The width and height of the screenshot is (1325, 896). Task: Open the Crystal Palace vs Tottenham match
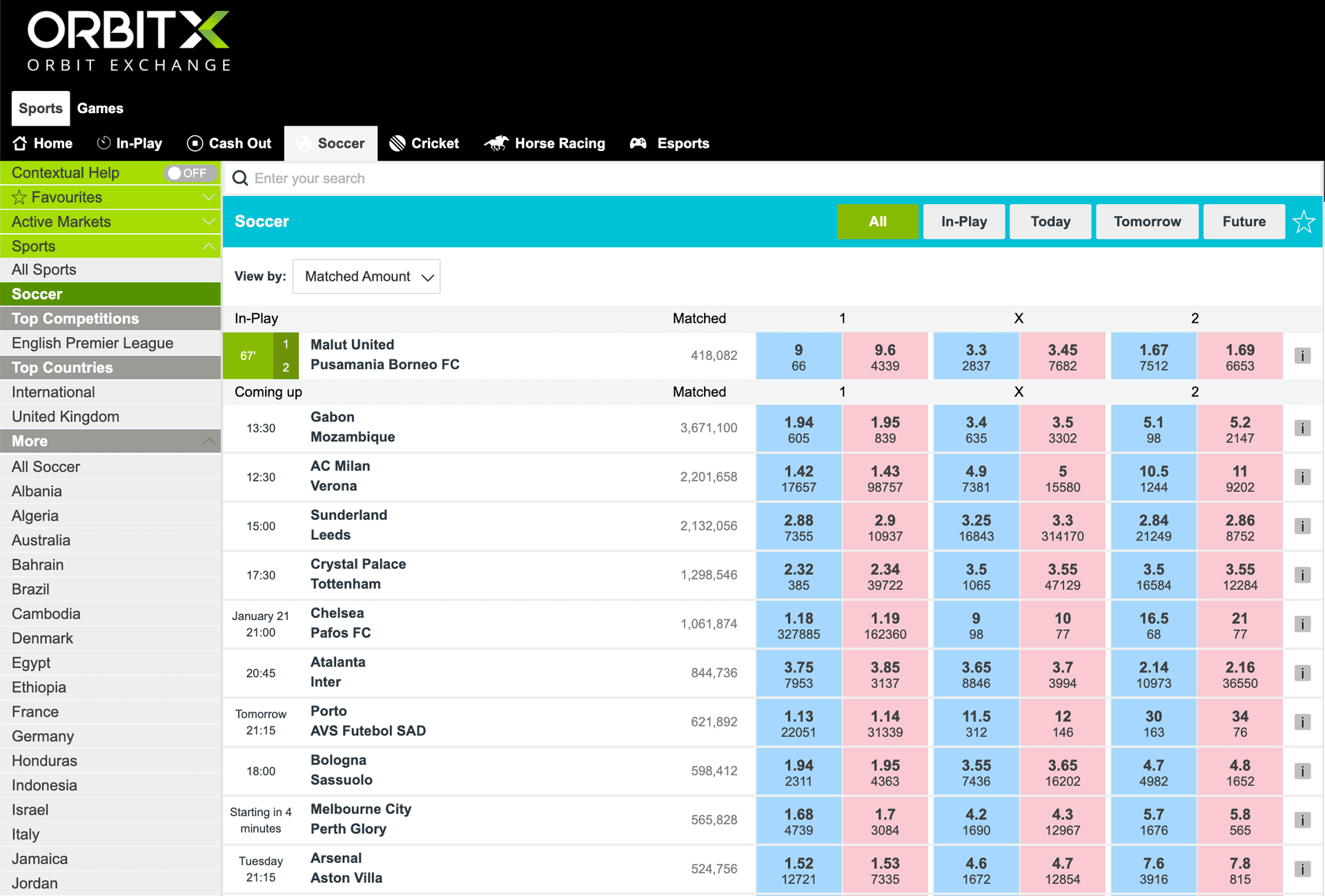(358, 574)
